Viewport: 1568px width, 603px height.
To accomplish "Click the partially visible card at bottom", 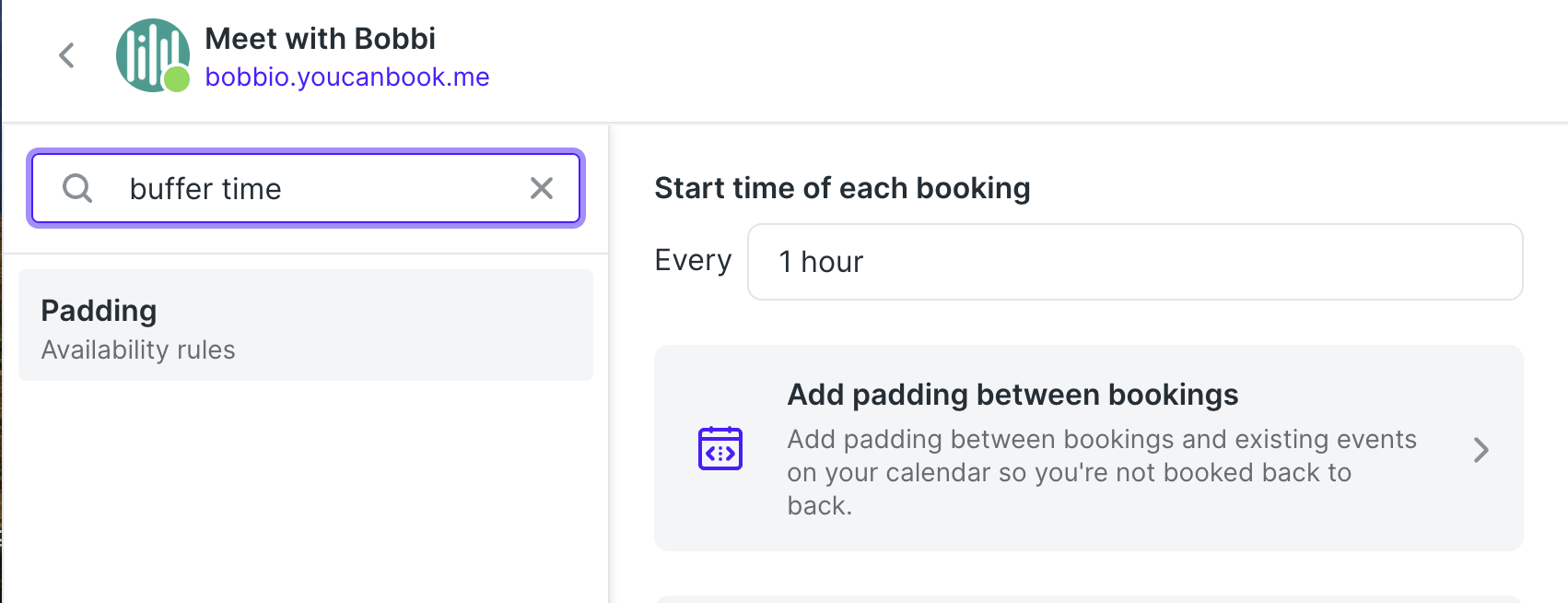I will (1089, 599).
